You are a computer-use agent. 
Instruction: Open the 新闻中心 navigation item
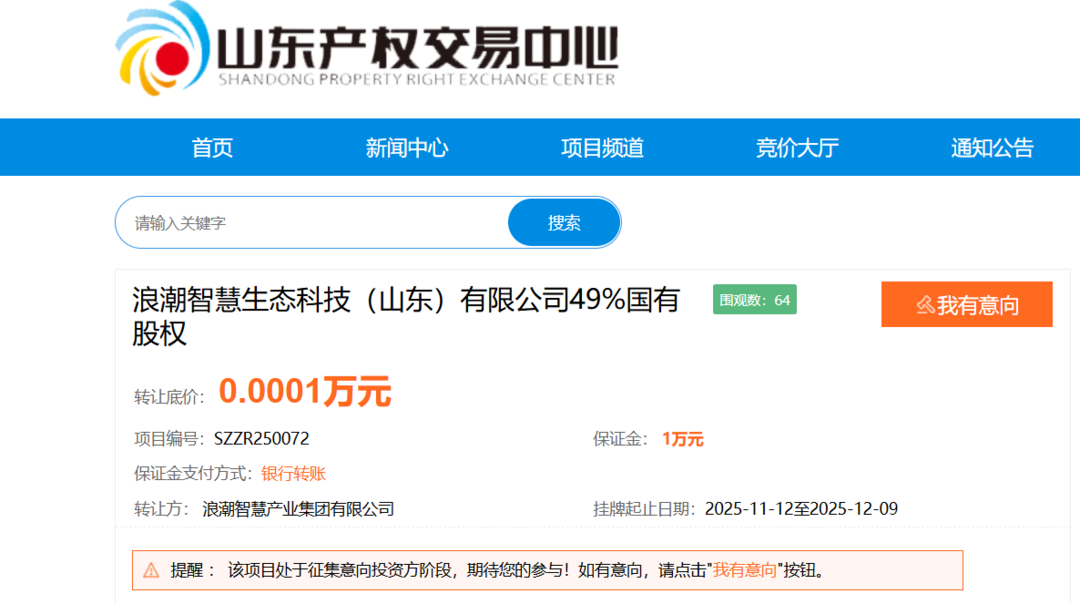coord(406,148)
